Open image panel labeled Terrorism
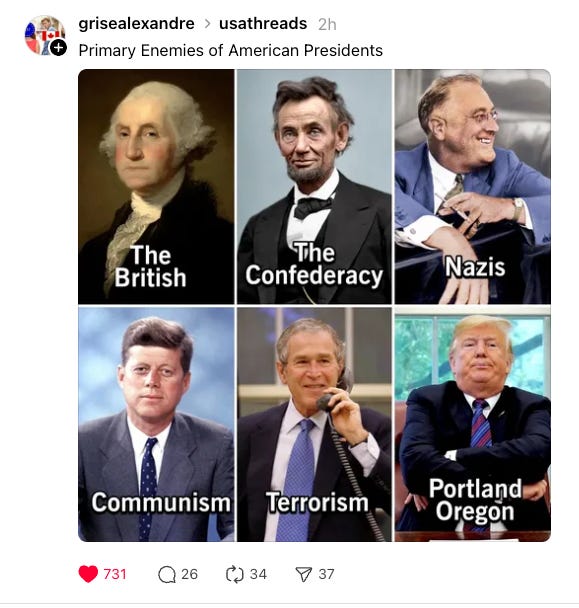Viewport: 579px width, 608px height. pos(314,424)
